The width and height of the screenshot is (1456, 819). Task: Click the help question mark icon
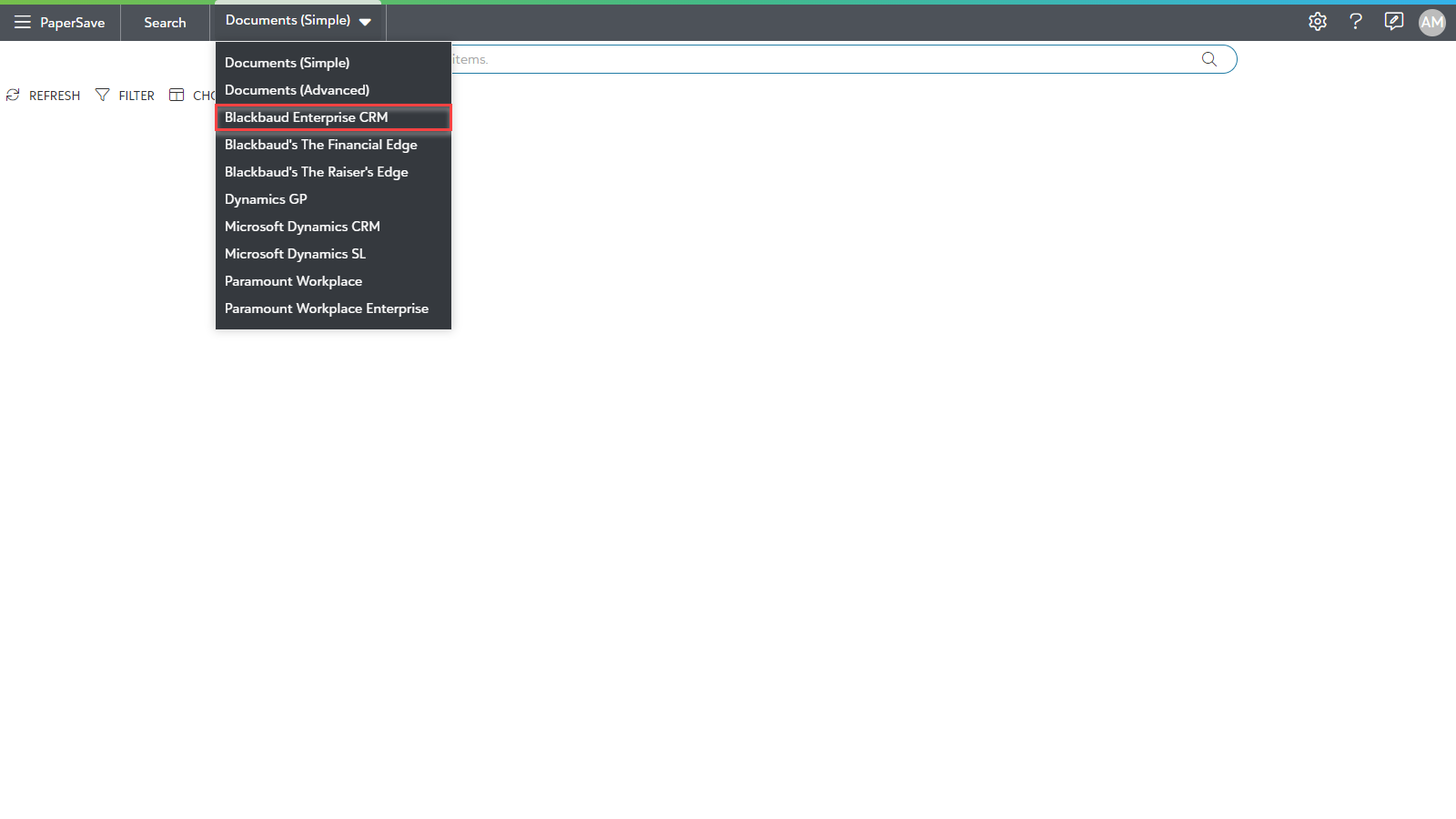pyautogui.click(x=1355, y=22)
